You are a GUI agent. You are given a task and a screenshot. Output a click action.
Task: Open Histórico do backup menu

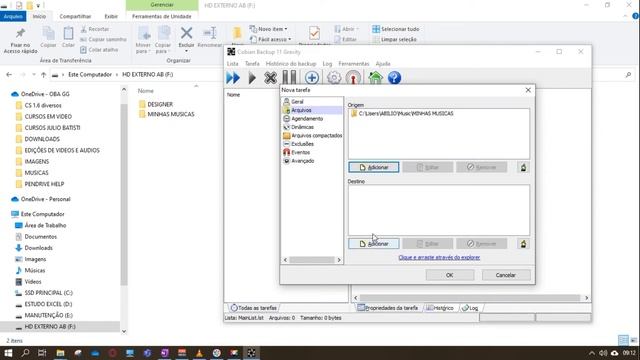tap(291, 64)
